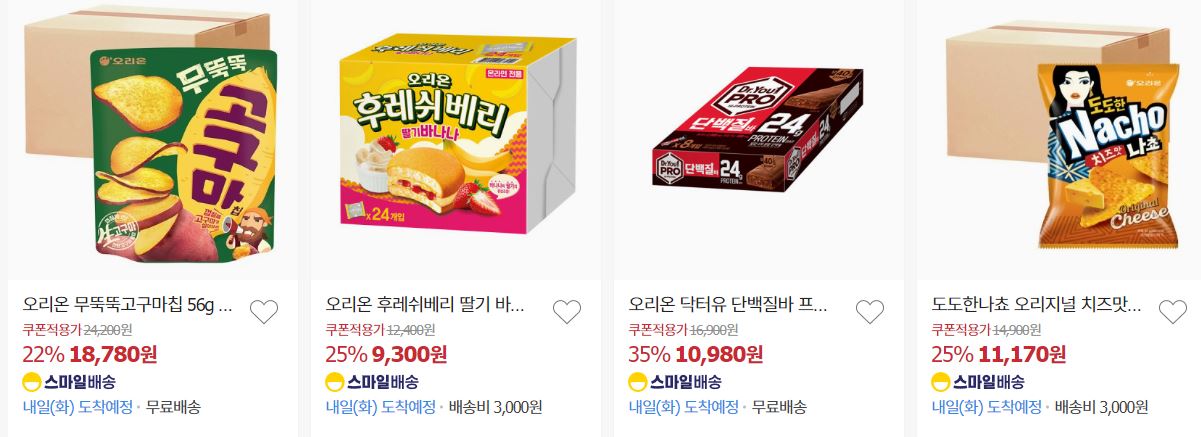Screen dimensions: 1201x437
Task: Open product title 오리온 닥터유 단백질바
Action: coord(728,305)
